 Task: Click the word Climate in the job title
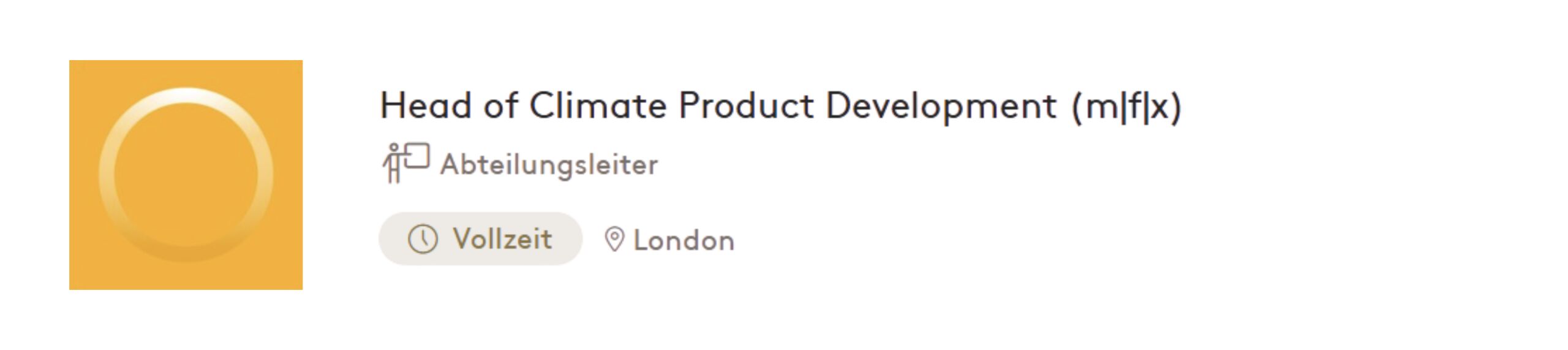coord(597,105)
